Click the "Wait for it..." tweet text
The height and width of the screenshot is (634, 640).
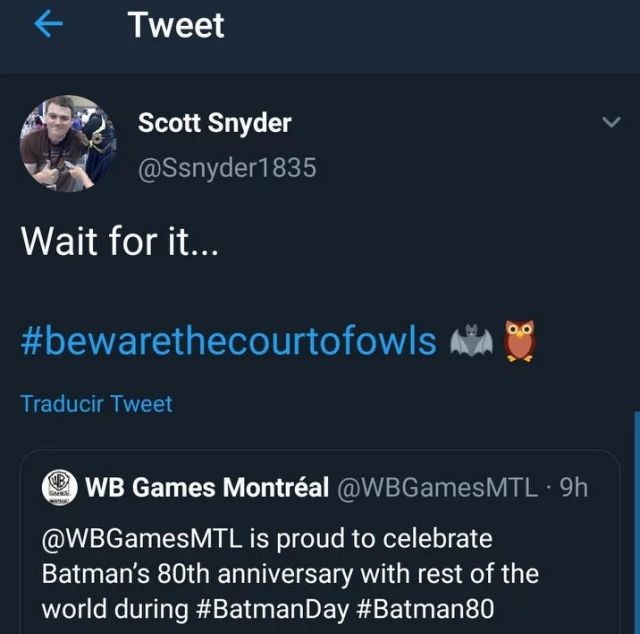[120, 240]
